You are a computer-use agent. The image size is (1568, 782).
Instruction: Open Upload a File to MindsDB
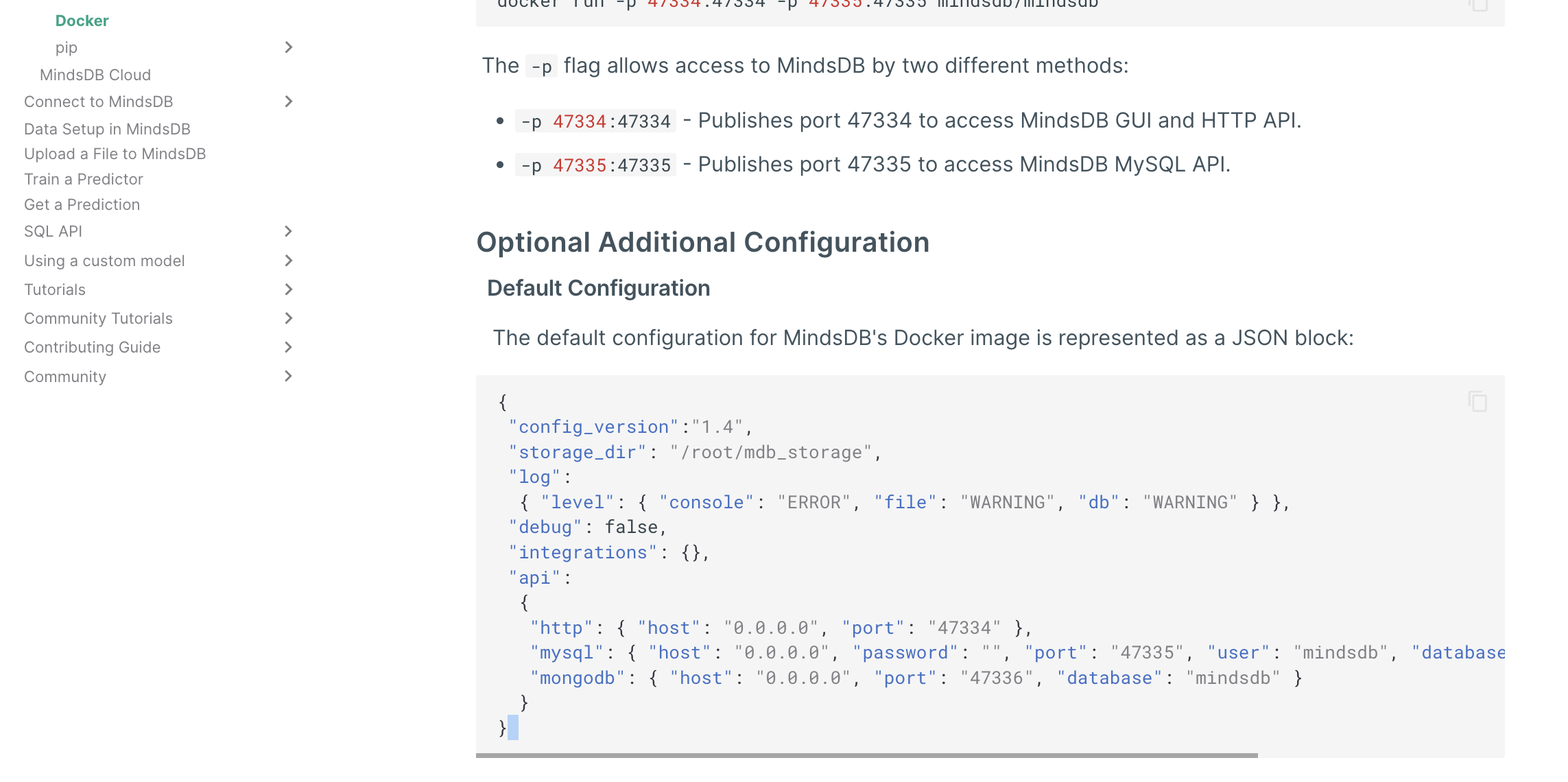click(115, 154)
